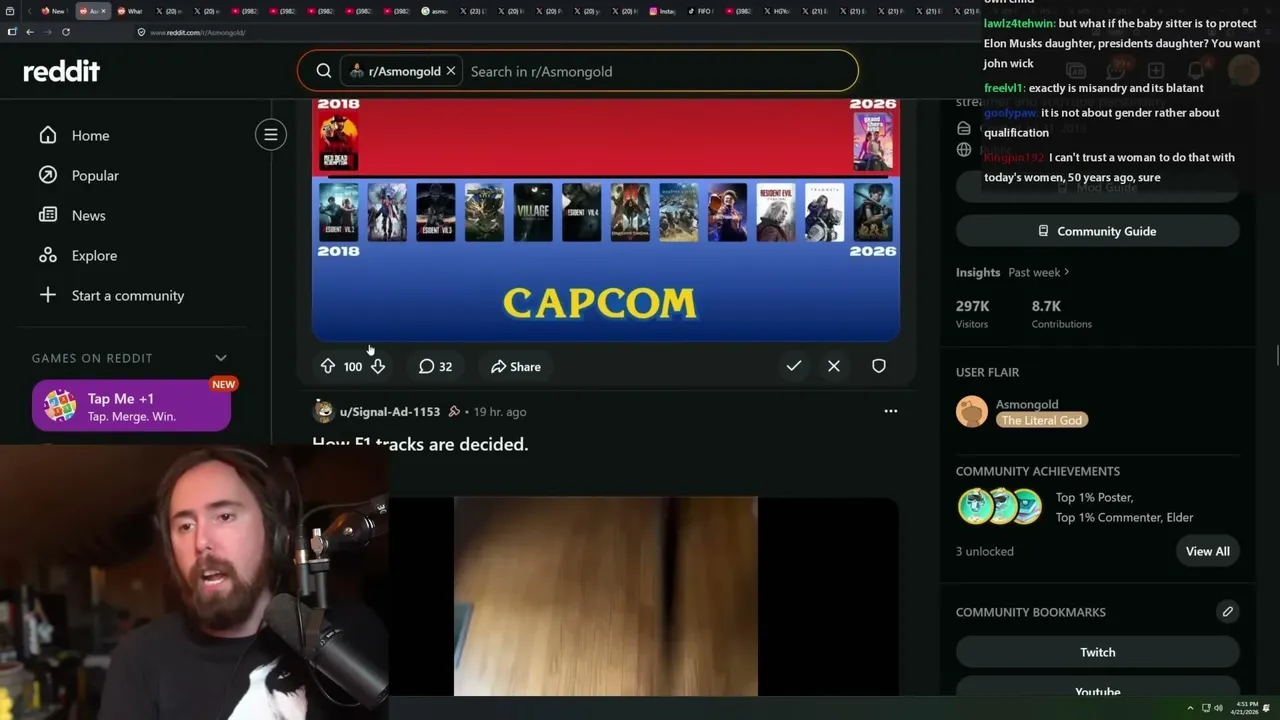Focus the 'Search in r/Asmongold' field
1280x720 pixels.
(660, 71)
